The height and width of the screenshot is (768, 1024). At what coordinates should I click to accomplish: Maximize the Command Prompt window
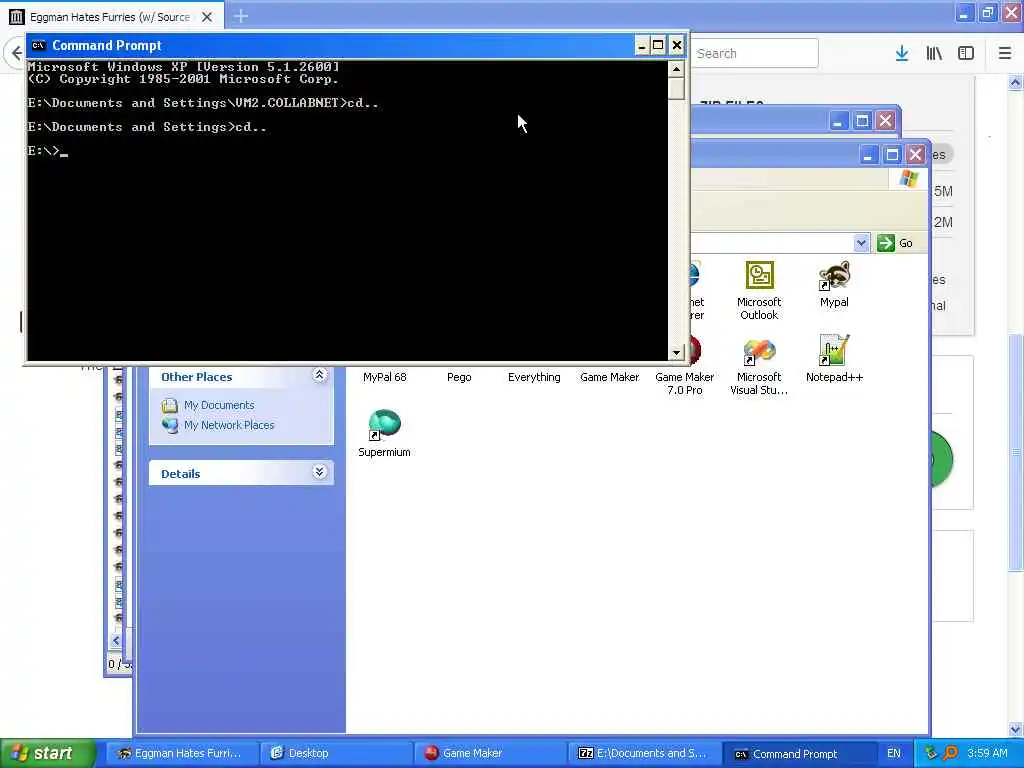658,45
